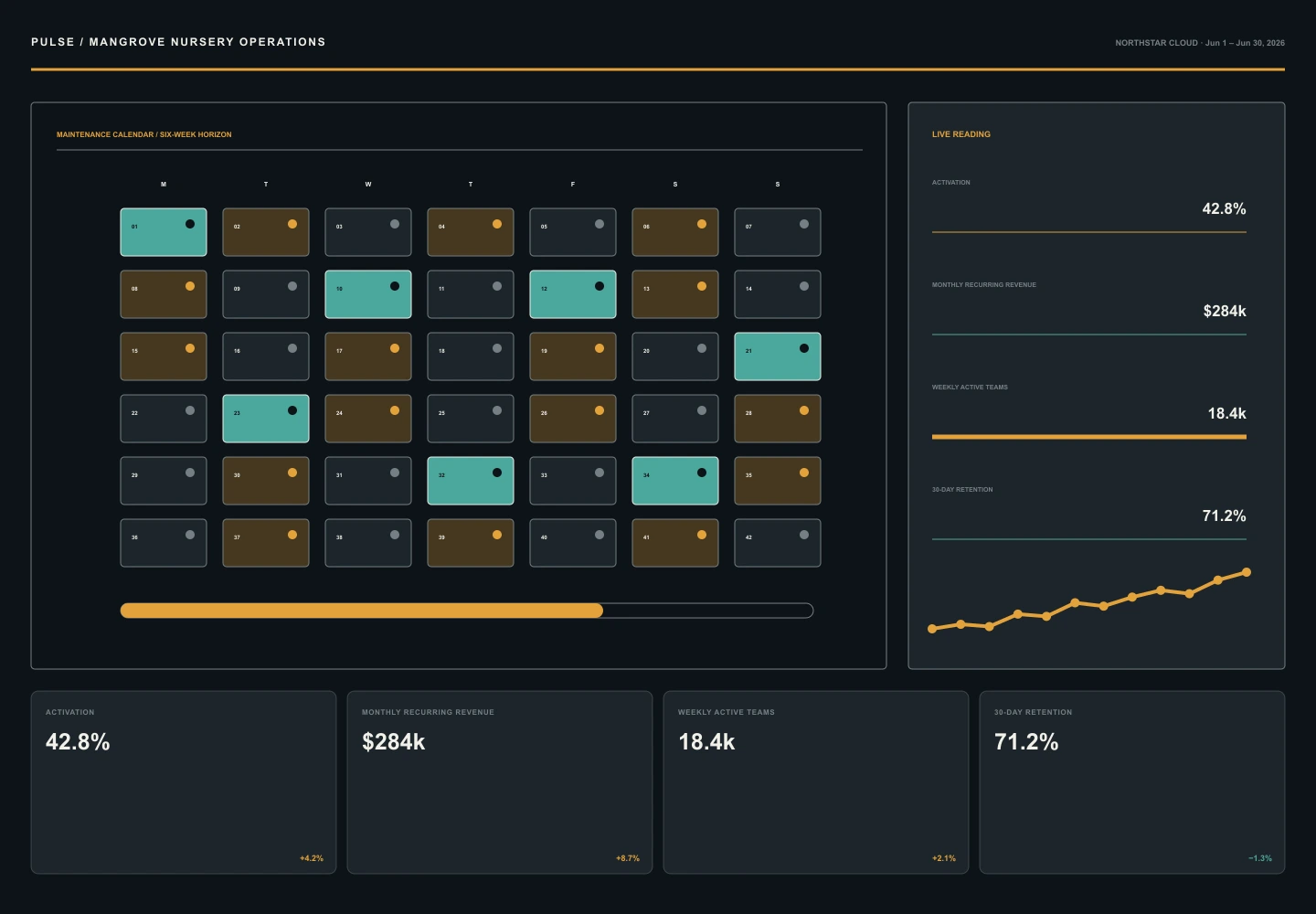1316x914 pixels.
Task: Open the Monthly Recurring Revenue summary card
Action: click(x=500, y=782)
